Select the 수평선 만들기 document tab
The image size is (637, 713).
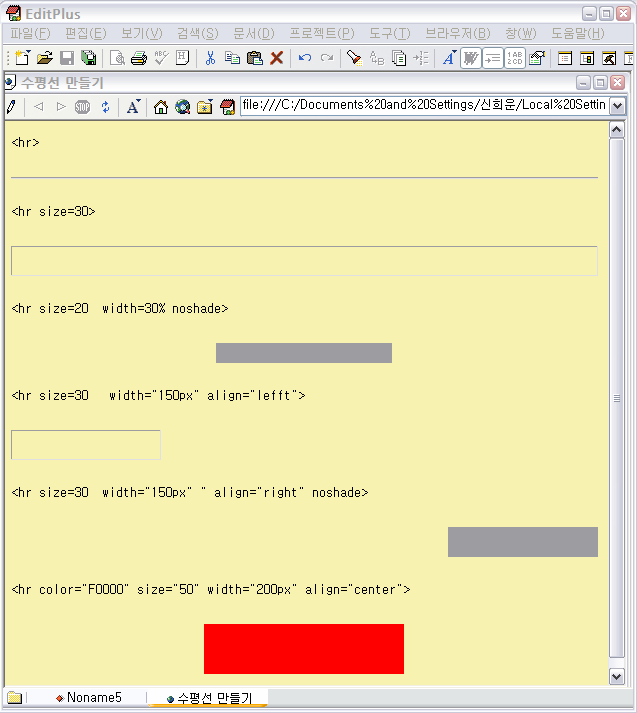coord(209,698)
